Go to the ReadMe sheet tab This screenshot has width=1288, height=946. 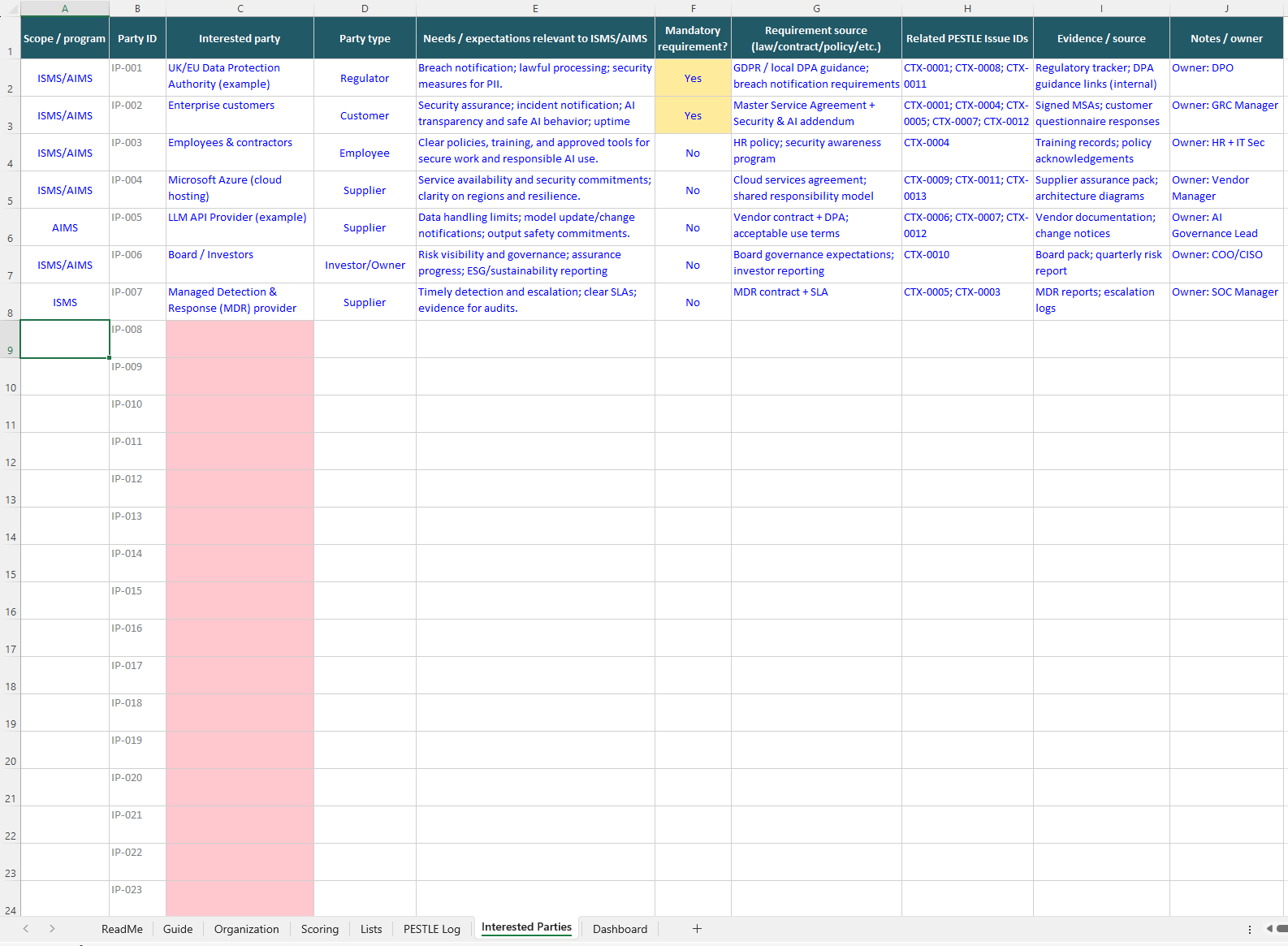tap(122, 929)
